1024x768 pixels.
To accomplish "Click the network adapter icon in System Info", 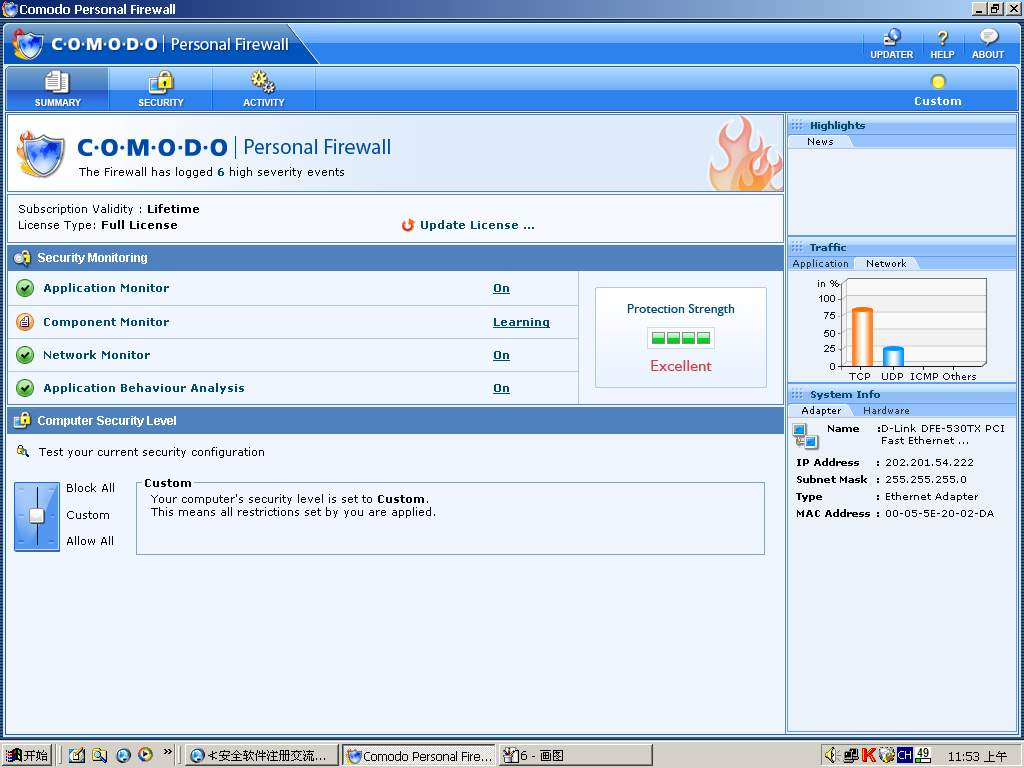I will pos(805,435).
